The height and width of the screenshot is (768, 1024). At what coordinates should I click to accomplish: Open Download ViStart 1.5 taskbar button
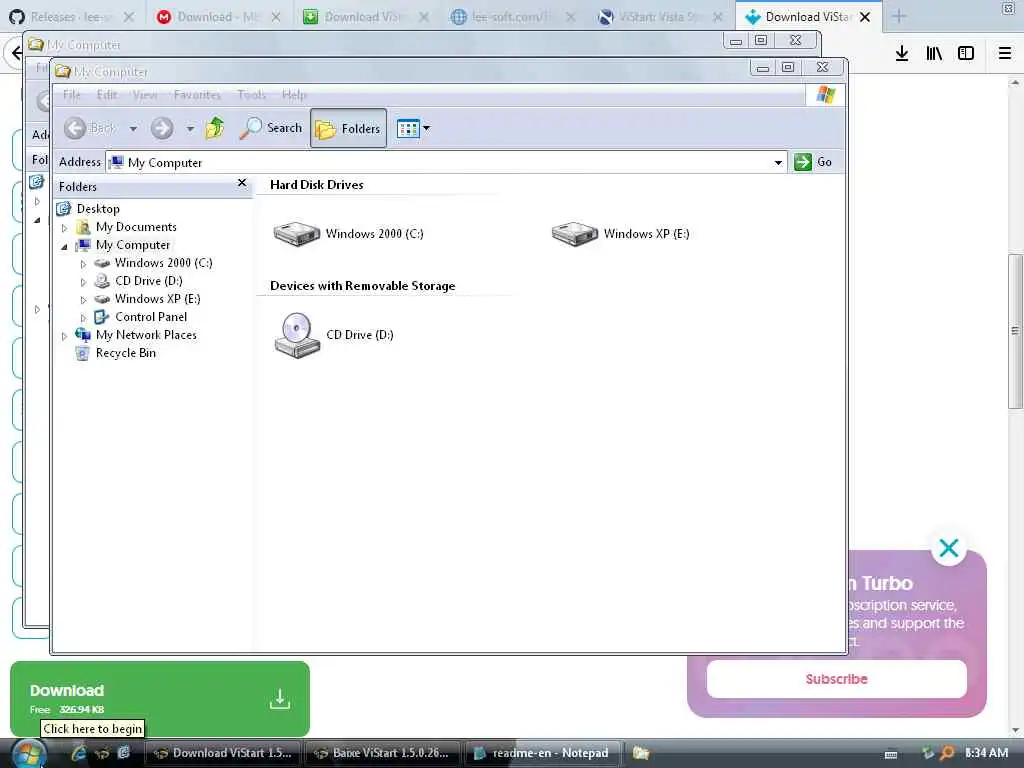223,753
